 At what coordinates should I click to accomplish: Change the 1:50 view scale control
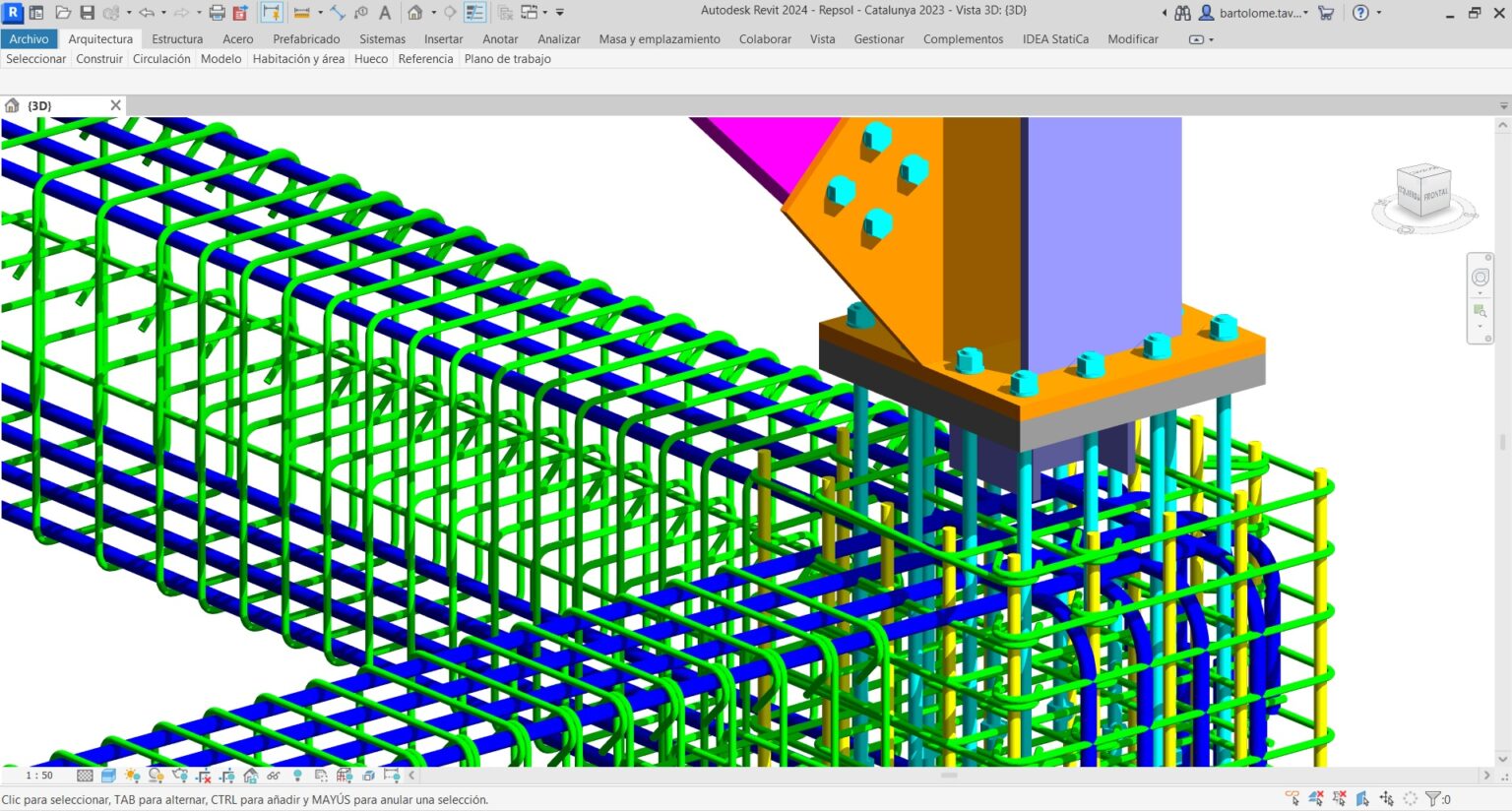pos(39,775)
